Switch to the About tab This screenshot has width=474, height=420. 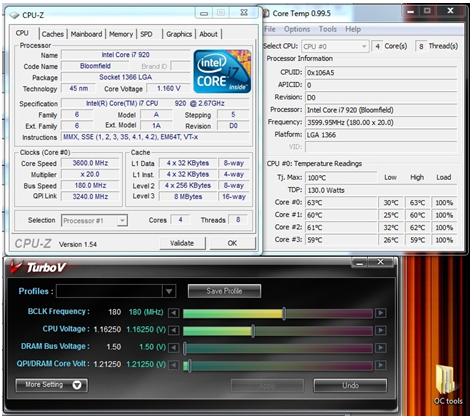coord(208,34)
